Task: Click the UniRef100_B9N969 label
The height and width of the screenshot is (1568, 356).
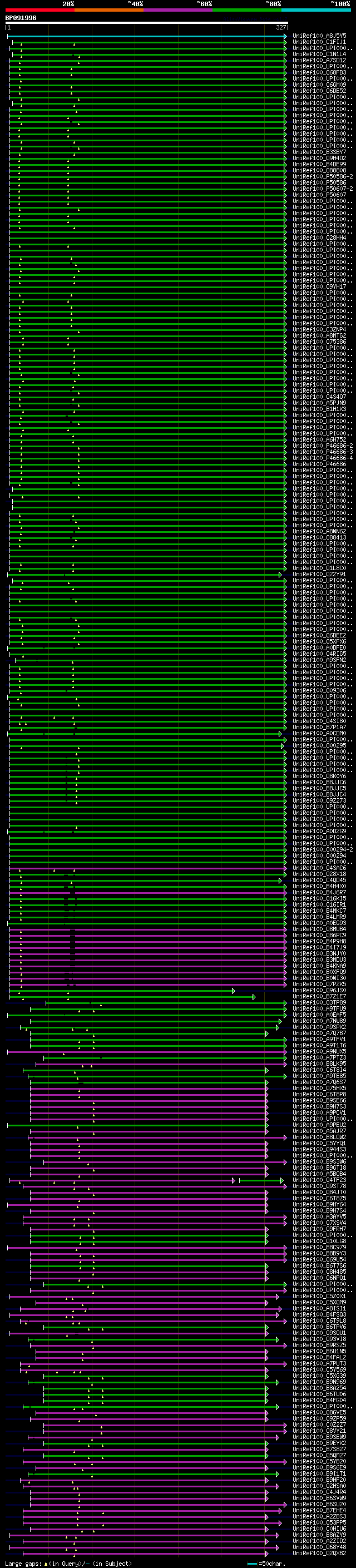Action: 319,1382
